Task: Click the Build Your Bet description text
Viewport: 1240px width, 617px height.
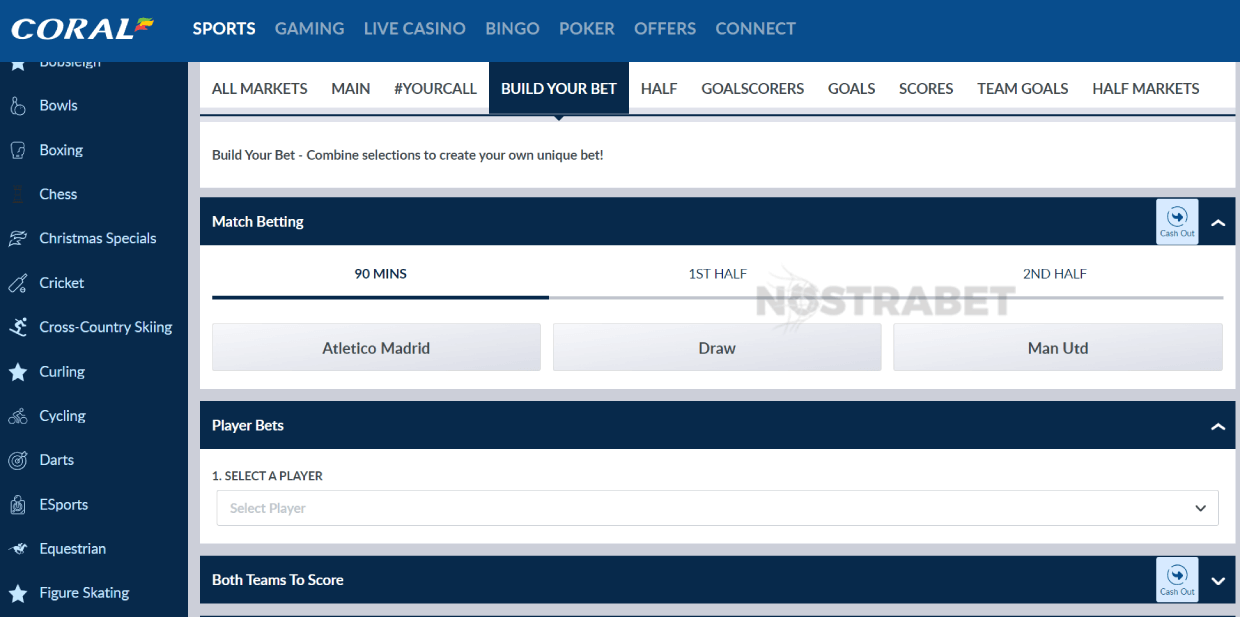Action: (408, 155)
